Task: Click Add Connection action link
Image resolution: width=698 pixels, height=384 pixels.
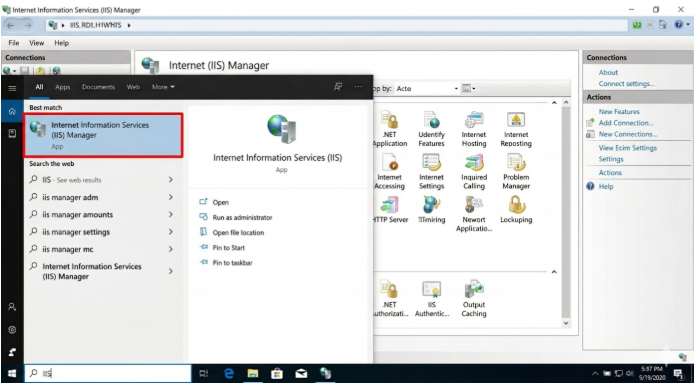Action: [626, 123]
